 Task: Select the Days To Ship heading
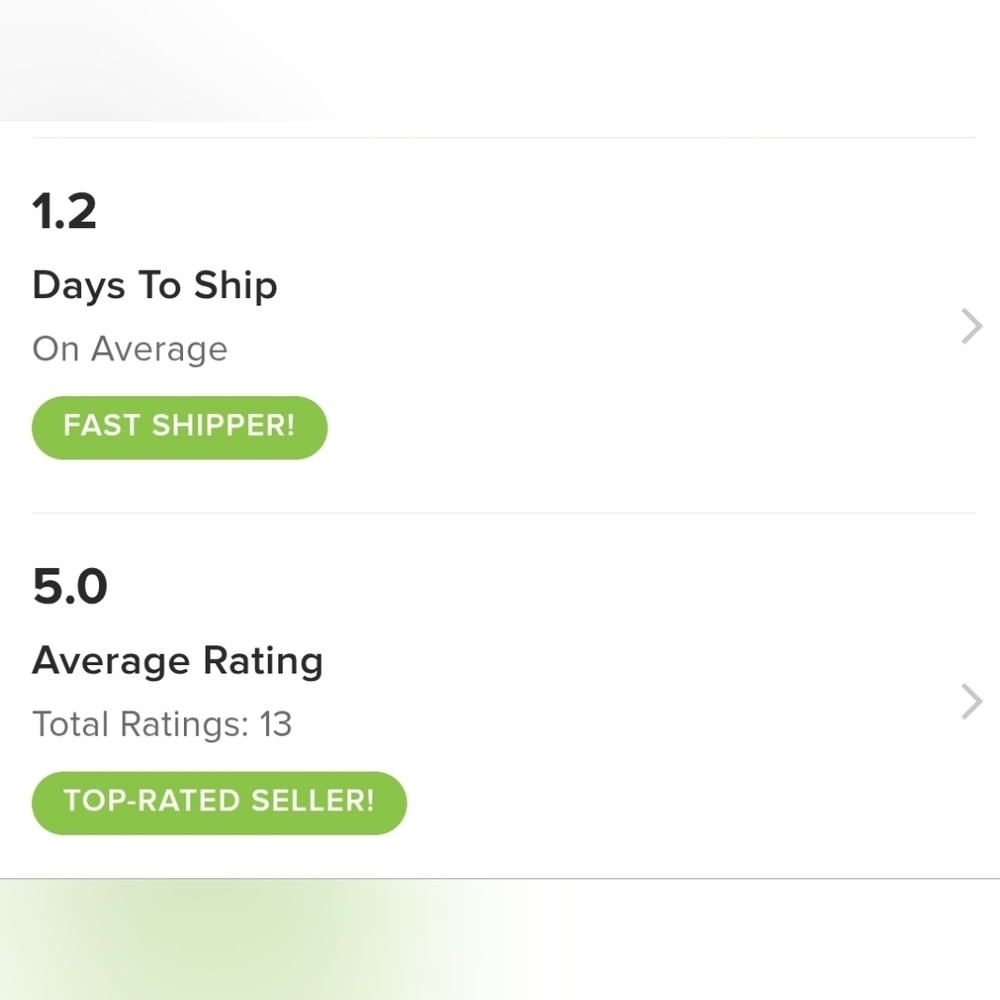[x=154, y=286]
